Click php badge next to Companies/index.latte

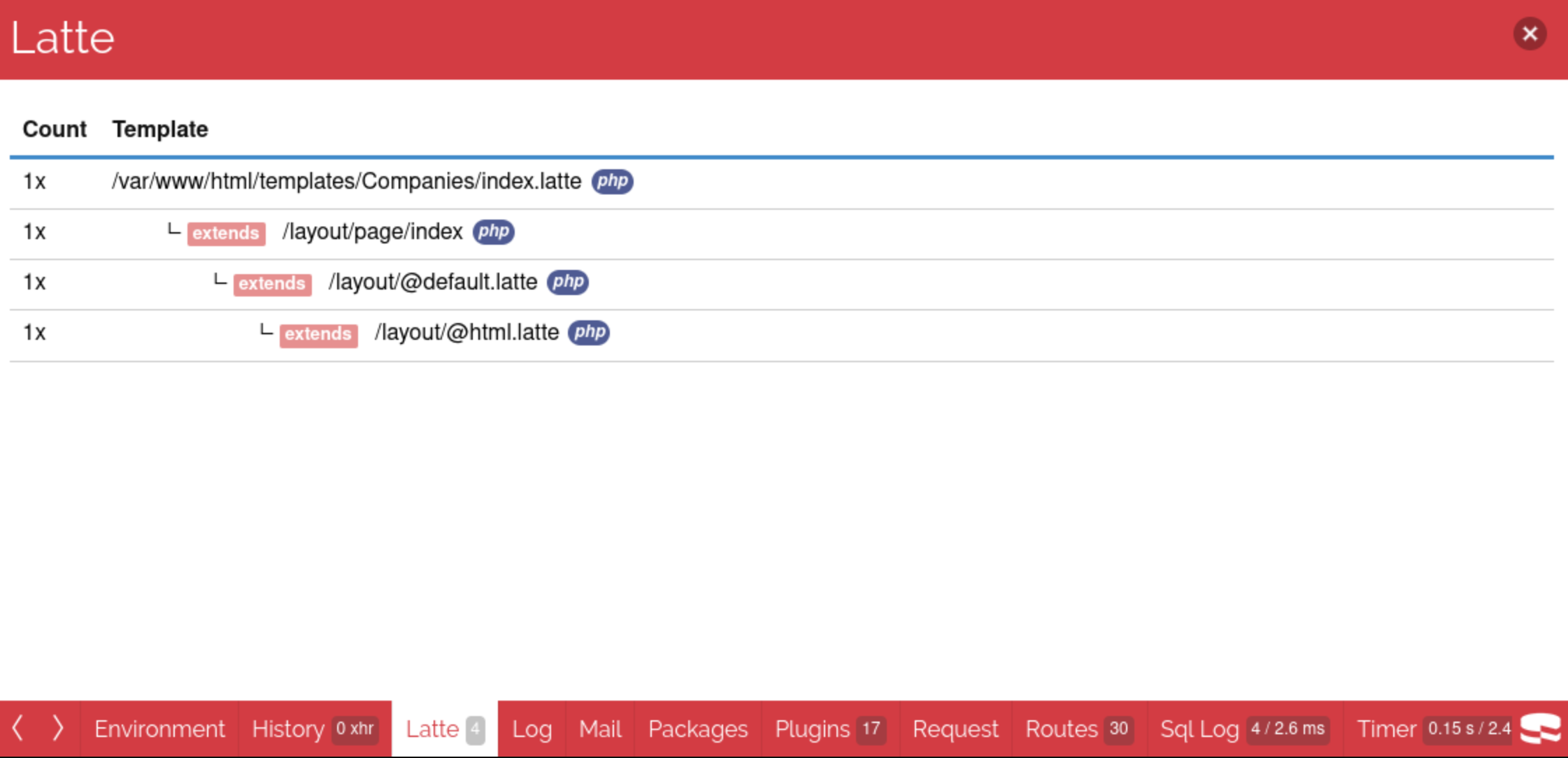[612, 181]
